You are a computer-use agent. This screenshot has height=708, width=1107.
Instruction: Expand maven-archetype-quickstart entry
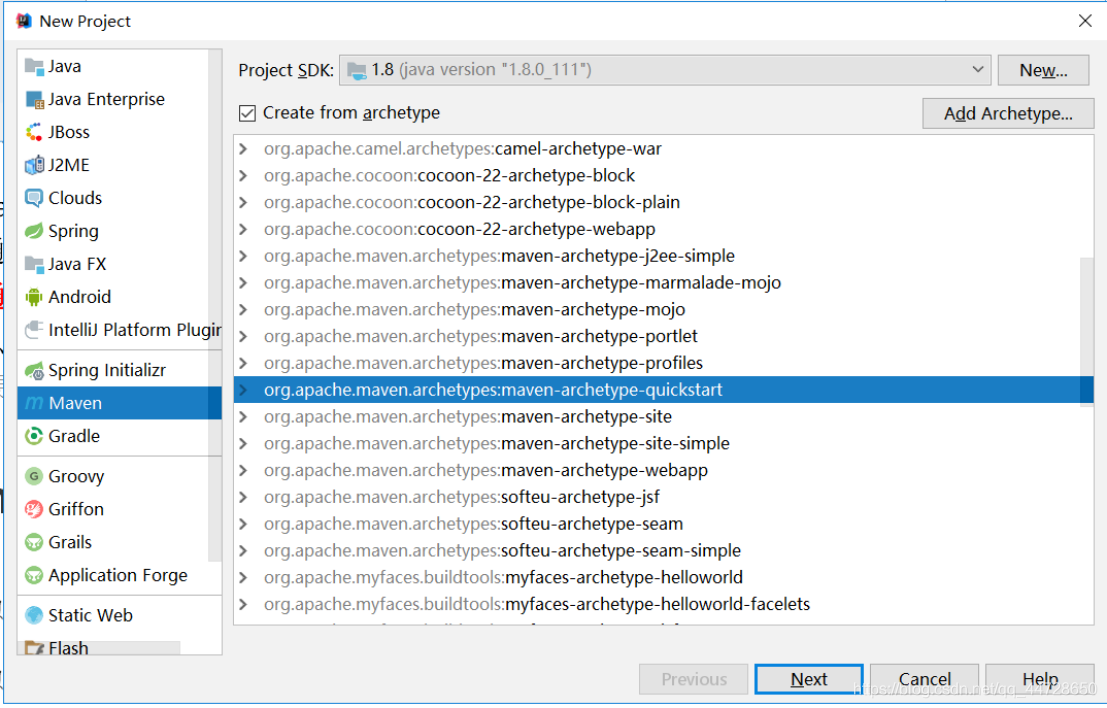pyautogui.click(x=244, y=390)
